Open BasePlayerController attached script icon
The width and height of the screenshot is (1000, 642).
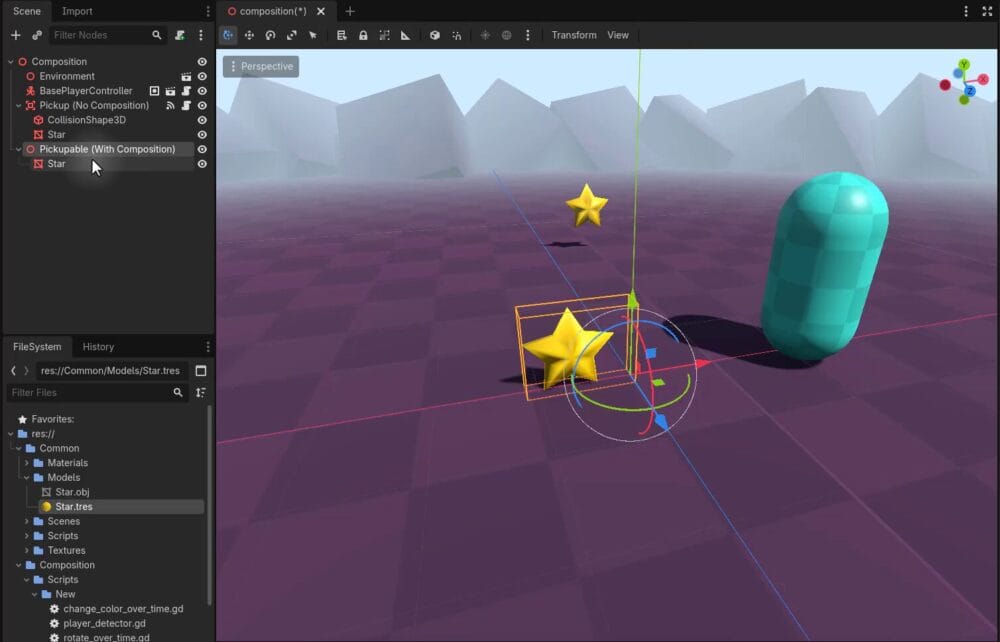[x=186, y=91]
